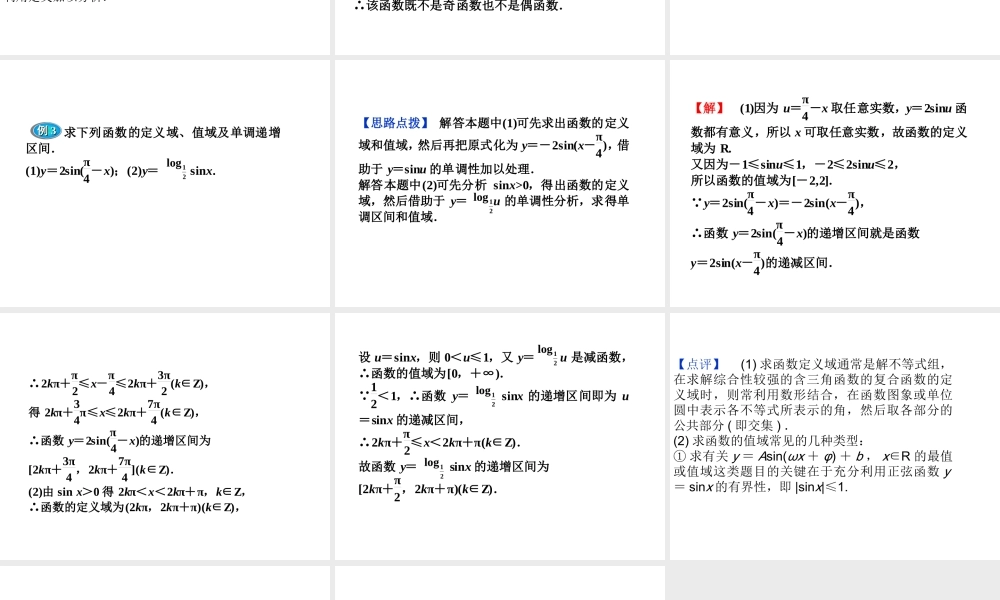Click the line 公共部分（即交集）.
Image resolution: width=1000 pixels, height=600 pixels.
[732, 425]
